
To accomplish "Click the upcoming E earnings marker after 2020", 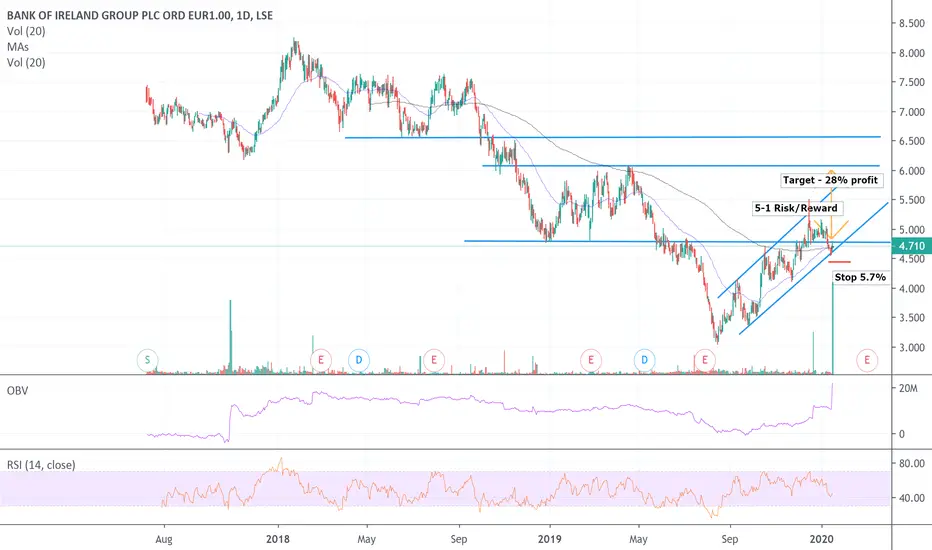I will (867, 360).
